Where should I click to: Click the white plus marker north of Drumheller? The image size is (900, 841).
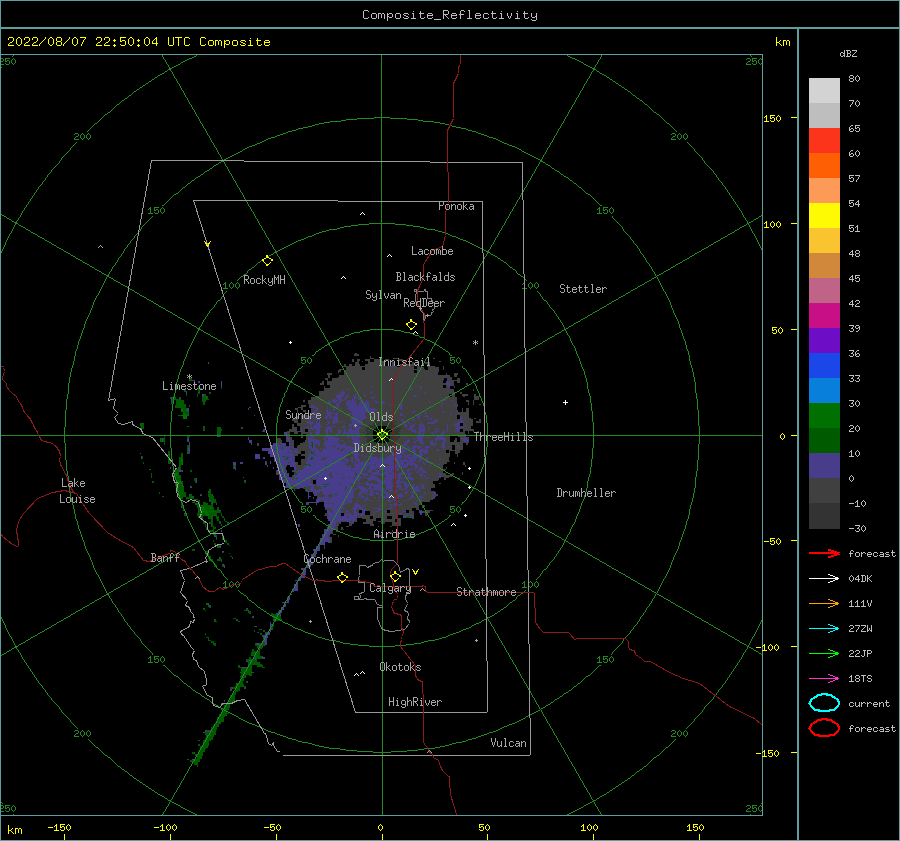(565, 402)
